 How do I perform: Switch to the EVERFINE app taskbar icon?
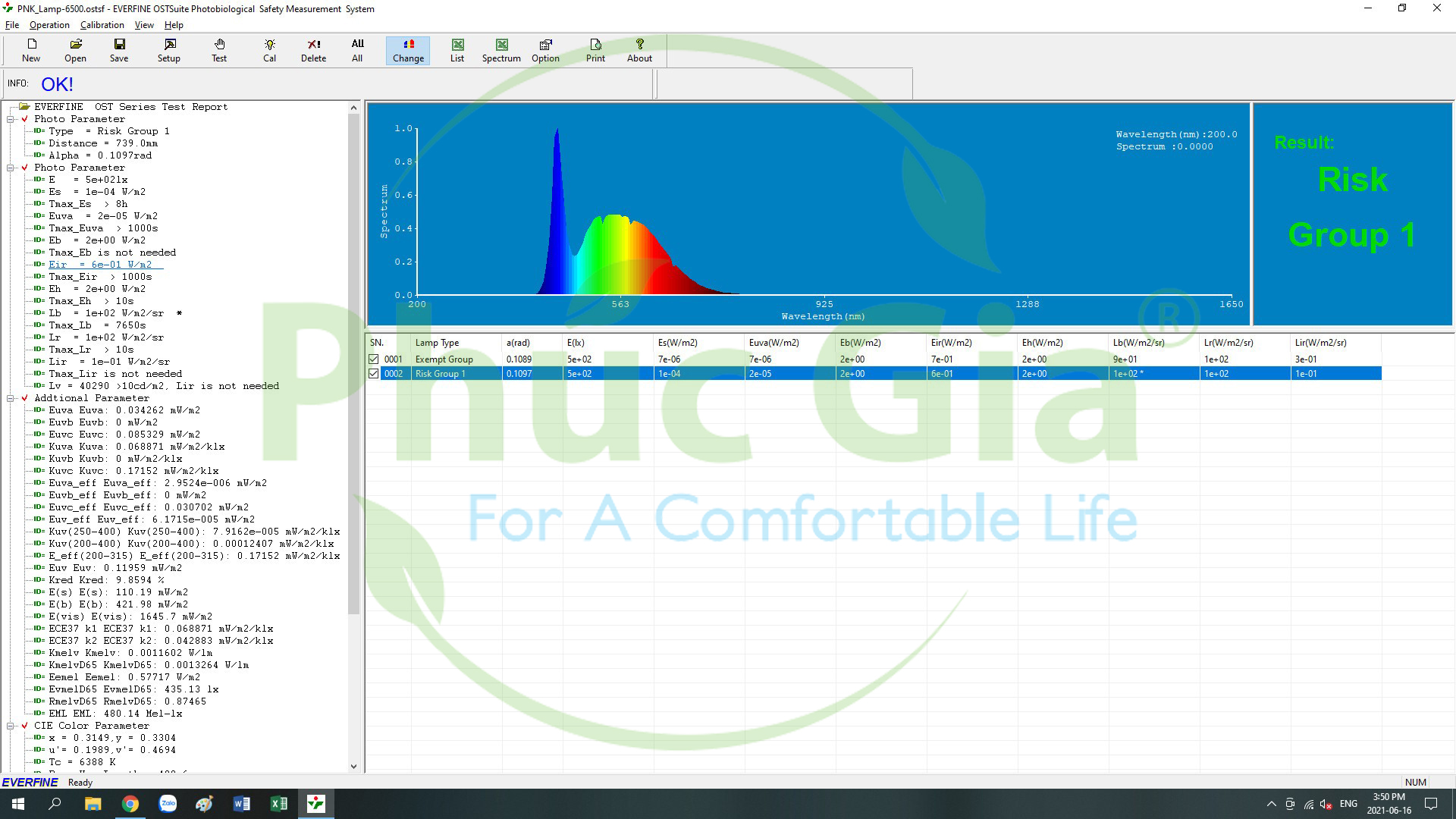(316, 804)
